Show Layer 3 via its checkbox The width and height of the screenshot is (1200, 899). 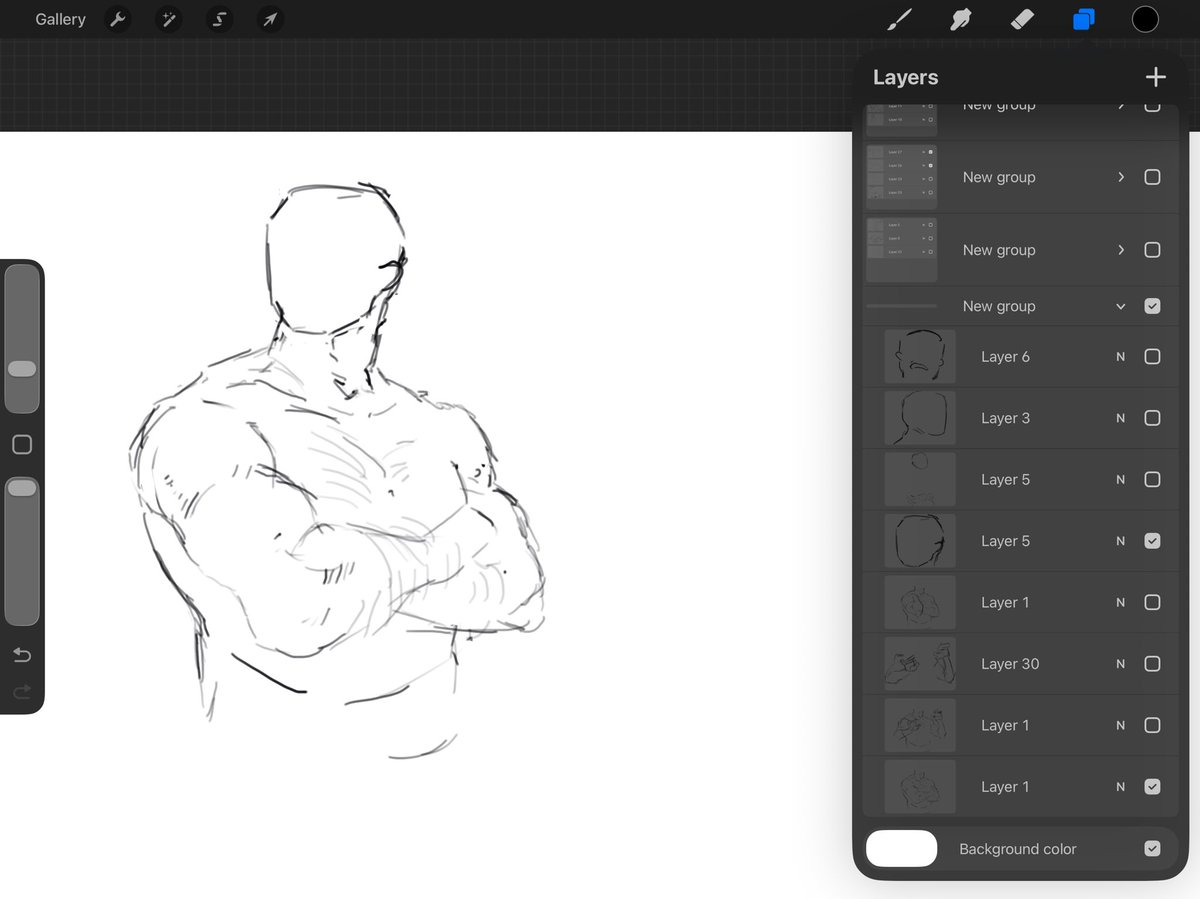1152,418
